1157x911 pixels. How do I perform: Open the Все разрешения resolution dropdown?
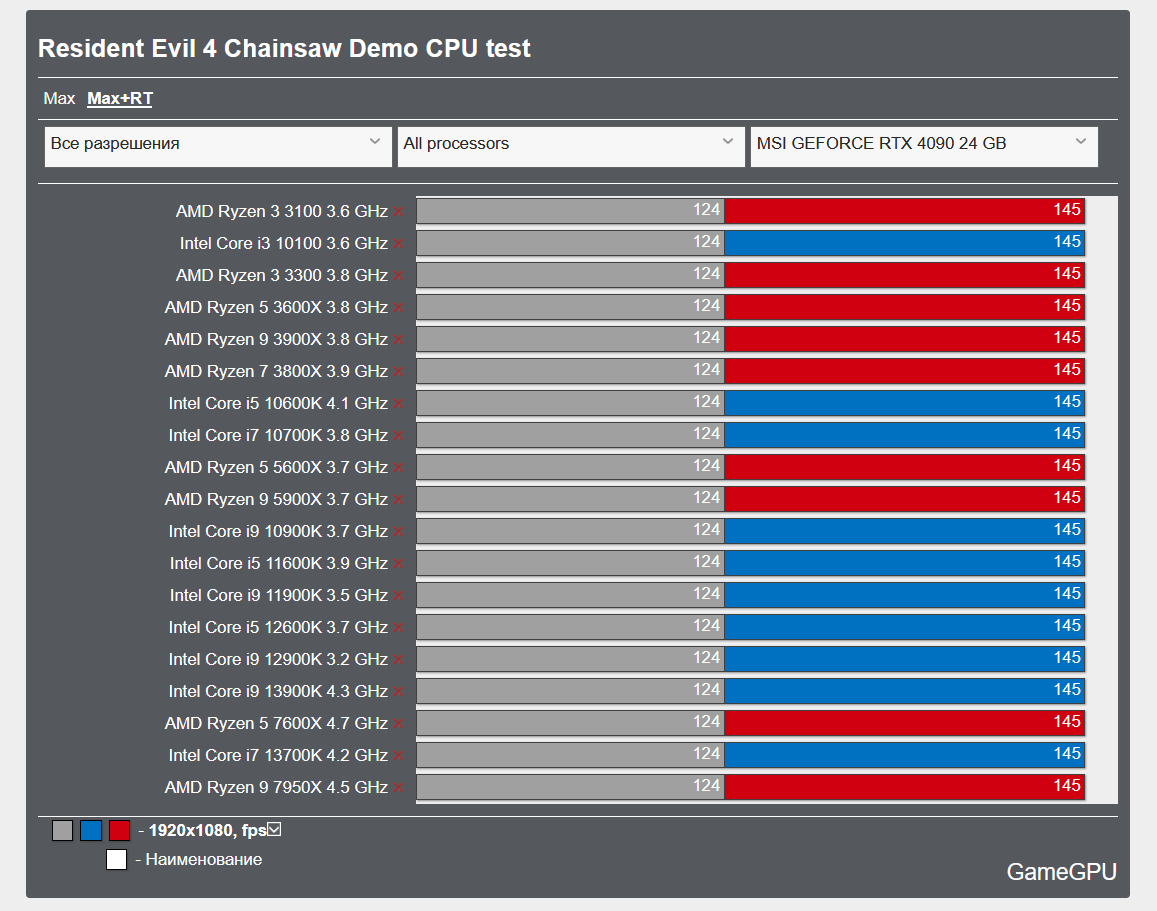pos(218,146)
